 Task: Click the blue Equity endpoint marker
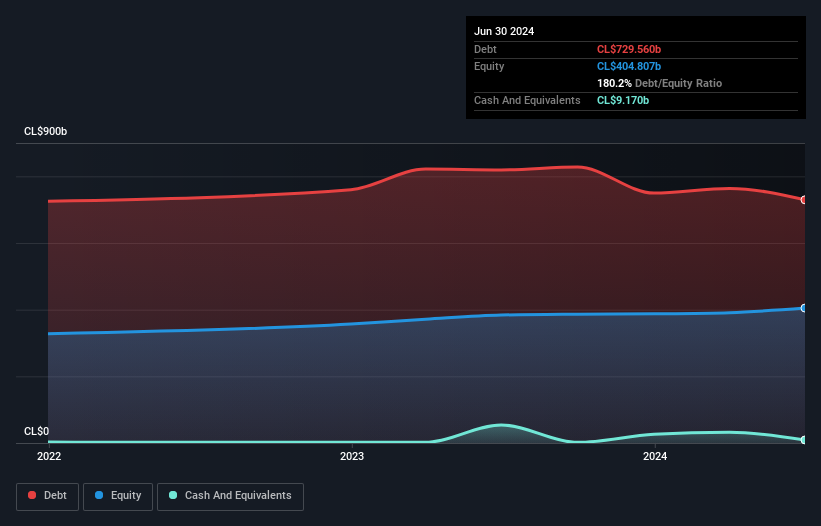pos(804,308)
